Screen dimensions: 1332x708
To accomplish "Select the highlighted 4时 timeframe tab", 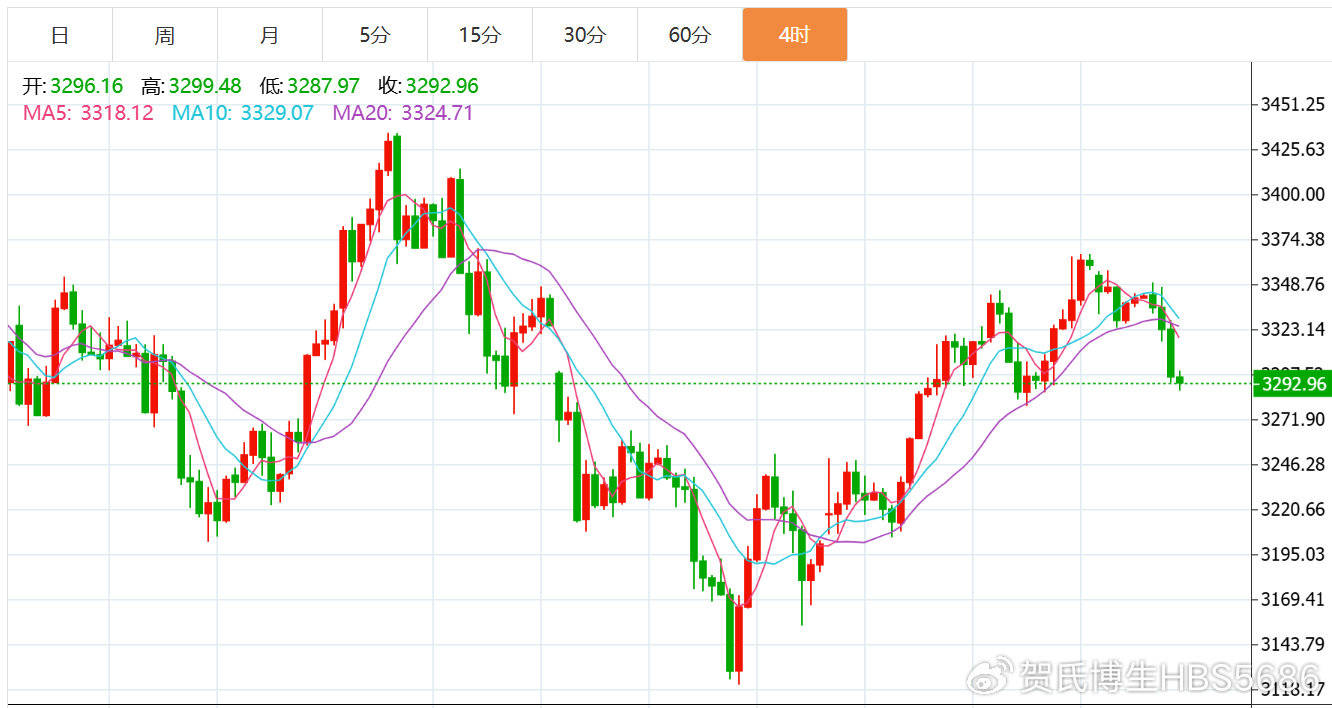I will pyautogui.click(x=795, y=35).
